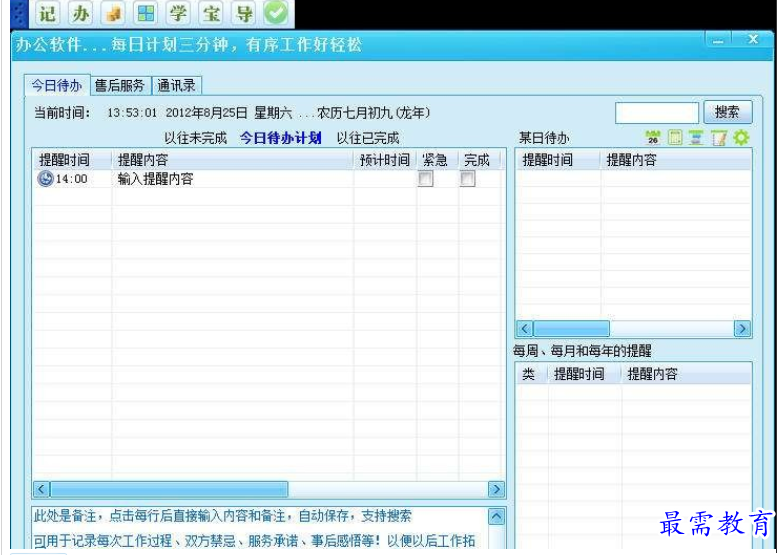Click the four-square grid toolbar icon
This screenshot has width=781, height=555.
coord(145,13)
